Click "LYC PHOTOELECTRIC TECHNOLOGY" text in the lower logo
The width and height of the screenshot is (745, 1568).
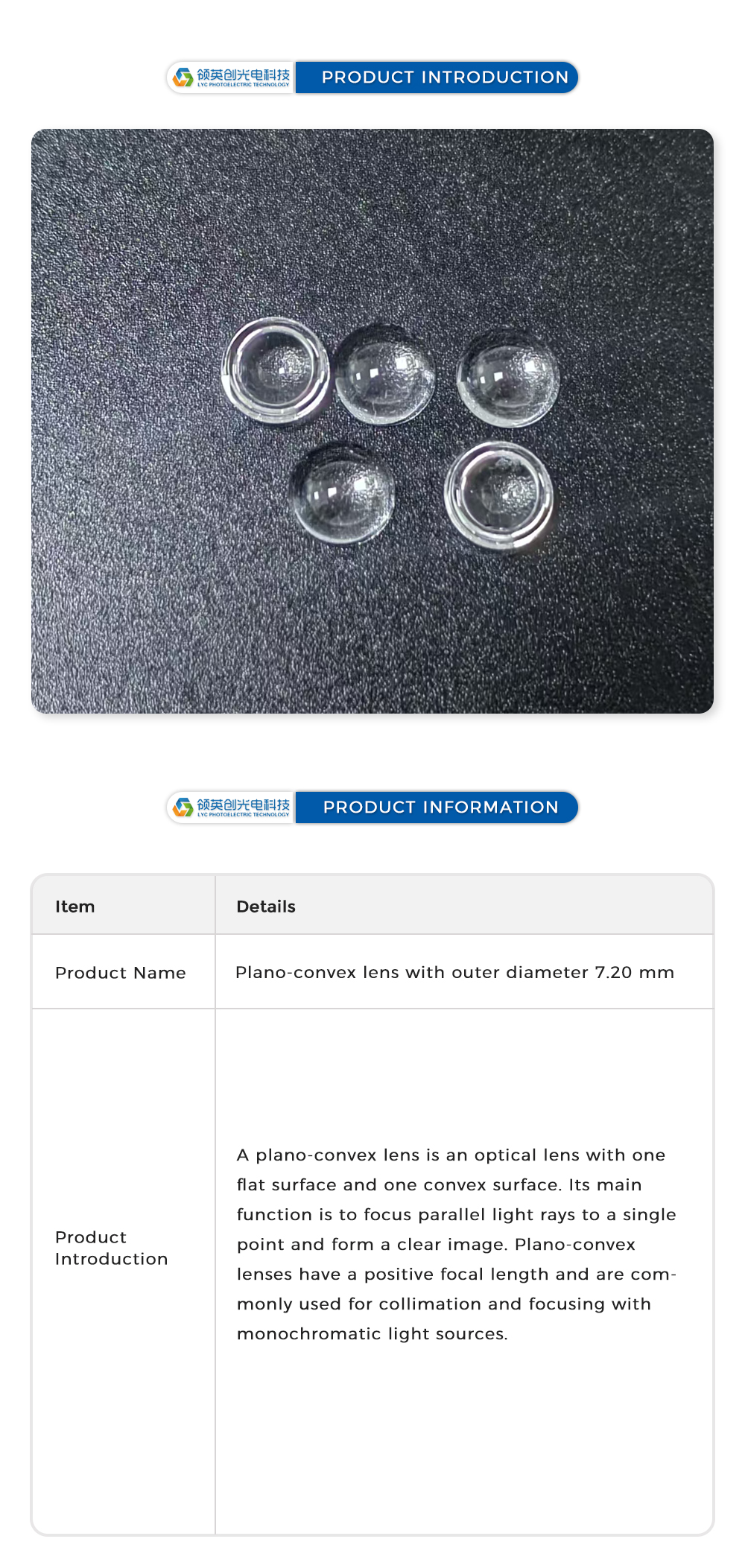243,815
